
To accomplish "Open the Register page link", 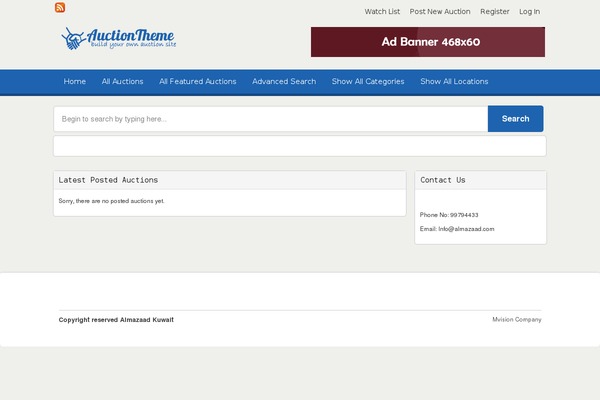I will [495, 11].
